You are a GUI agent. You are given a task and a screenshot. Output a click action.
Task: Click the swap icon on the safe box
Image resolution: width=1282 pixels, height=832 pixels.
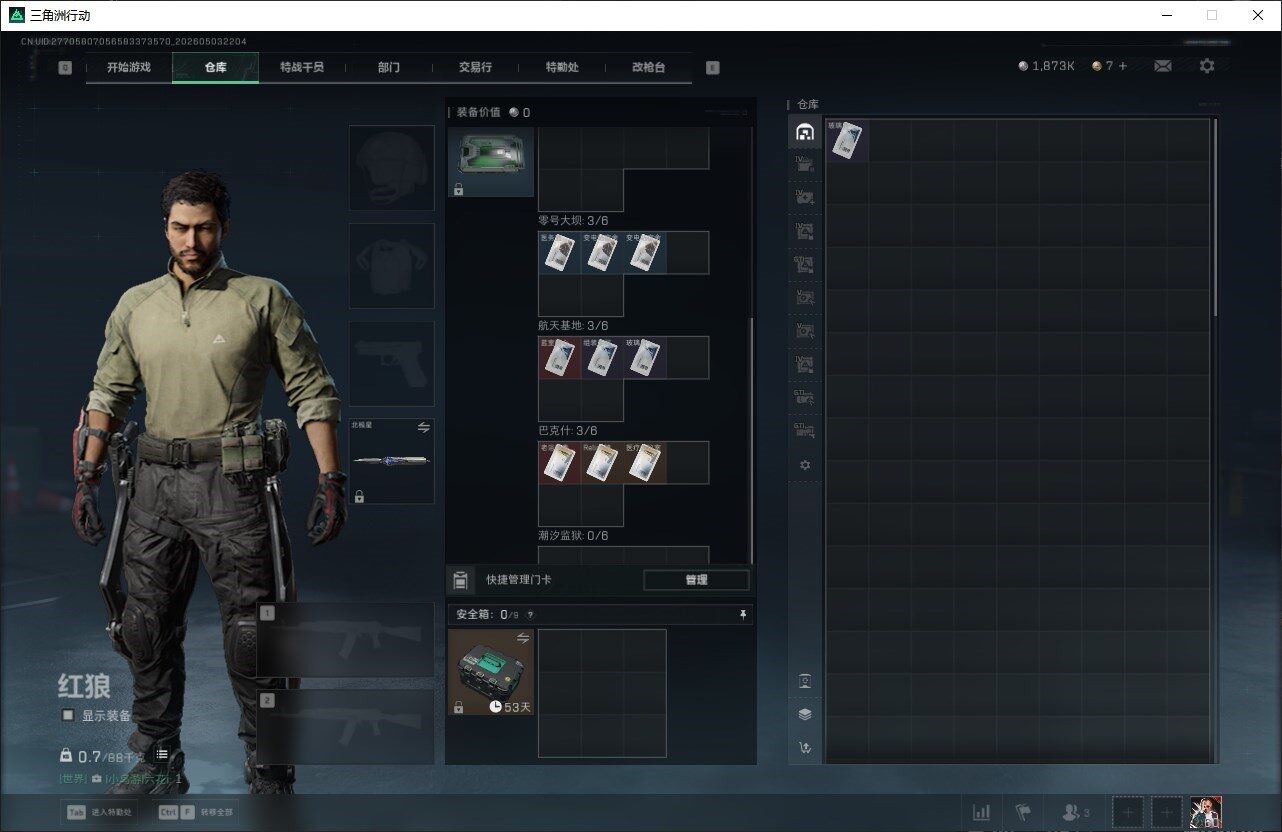point(522,638)
